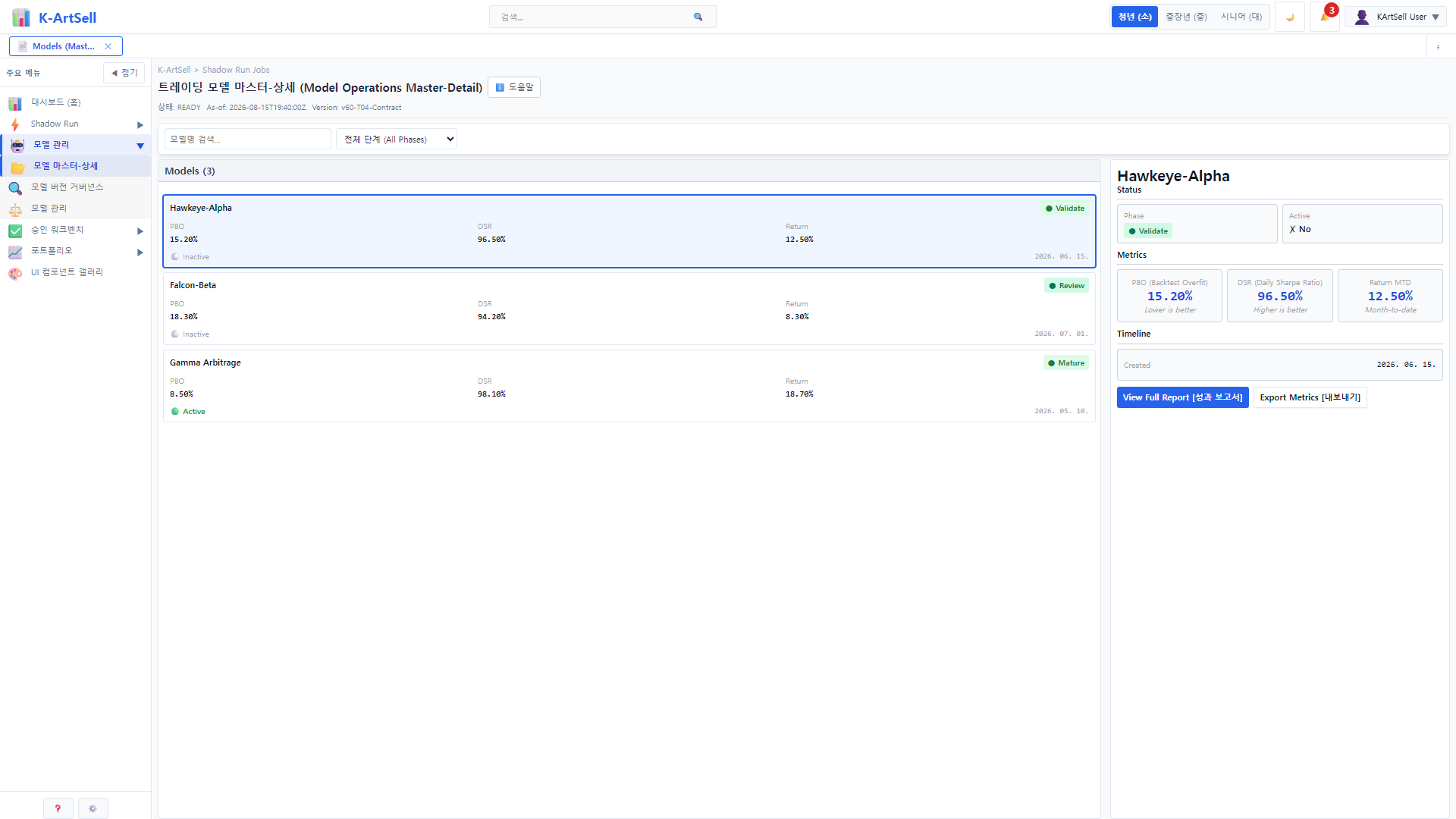
Task: Open settings gear in sidebar footer
Action: tap(93, 808)
